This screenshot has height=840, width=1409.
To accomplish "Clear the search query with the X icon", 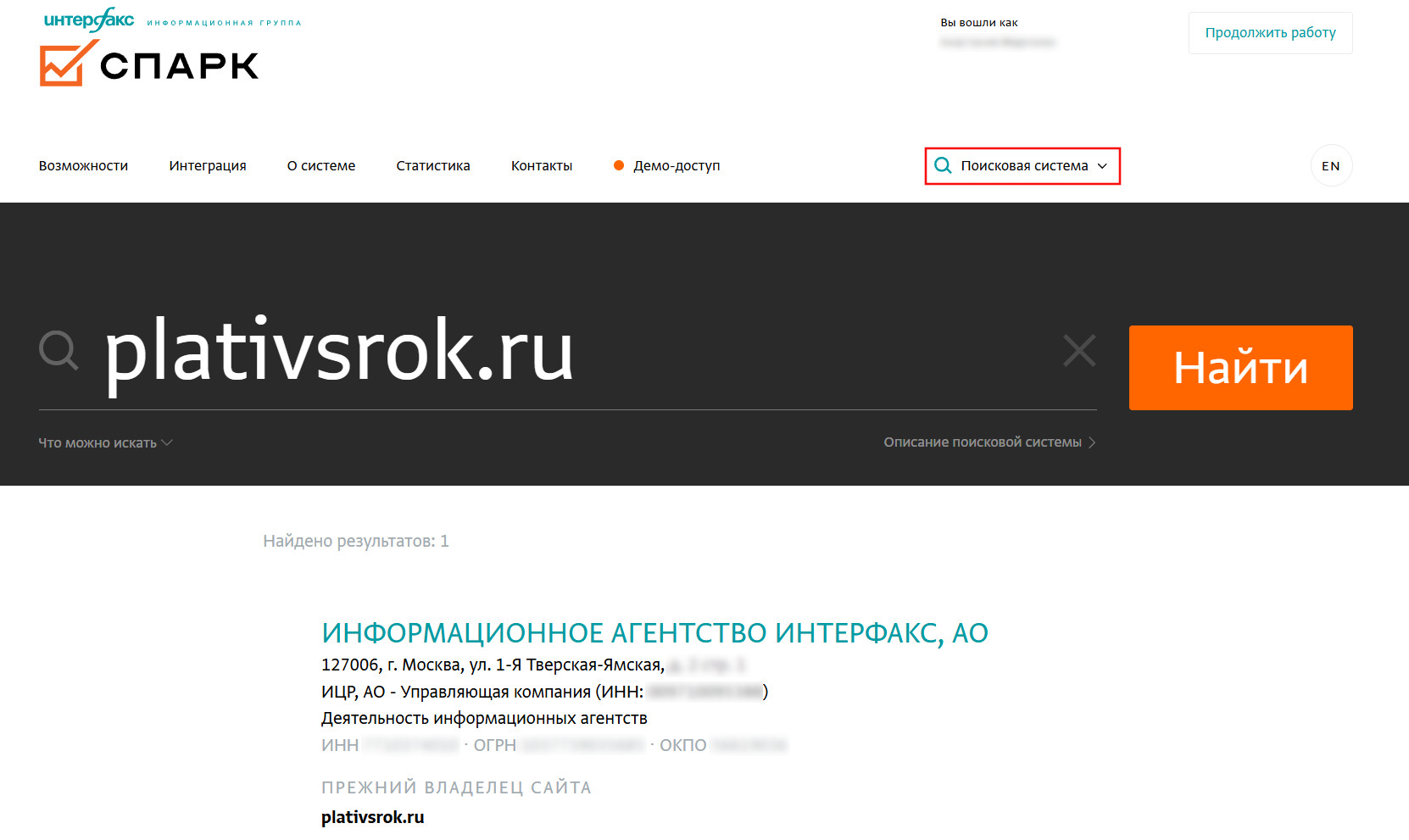I will point(1079,350).
